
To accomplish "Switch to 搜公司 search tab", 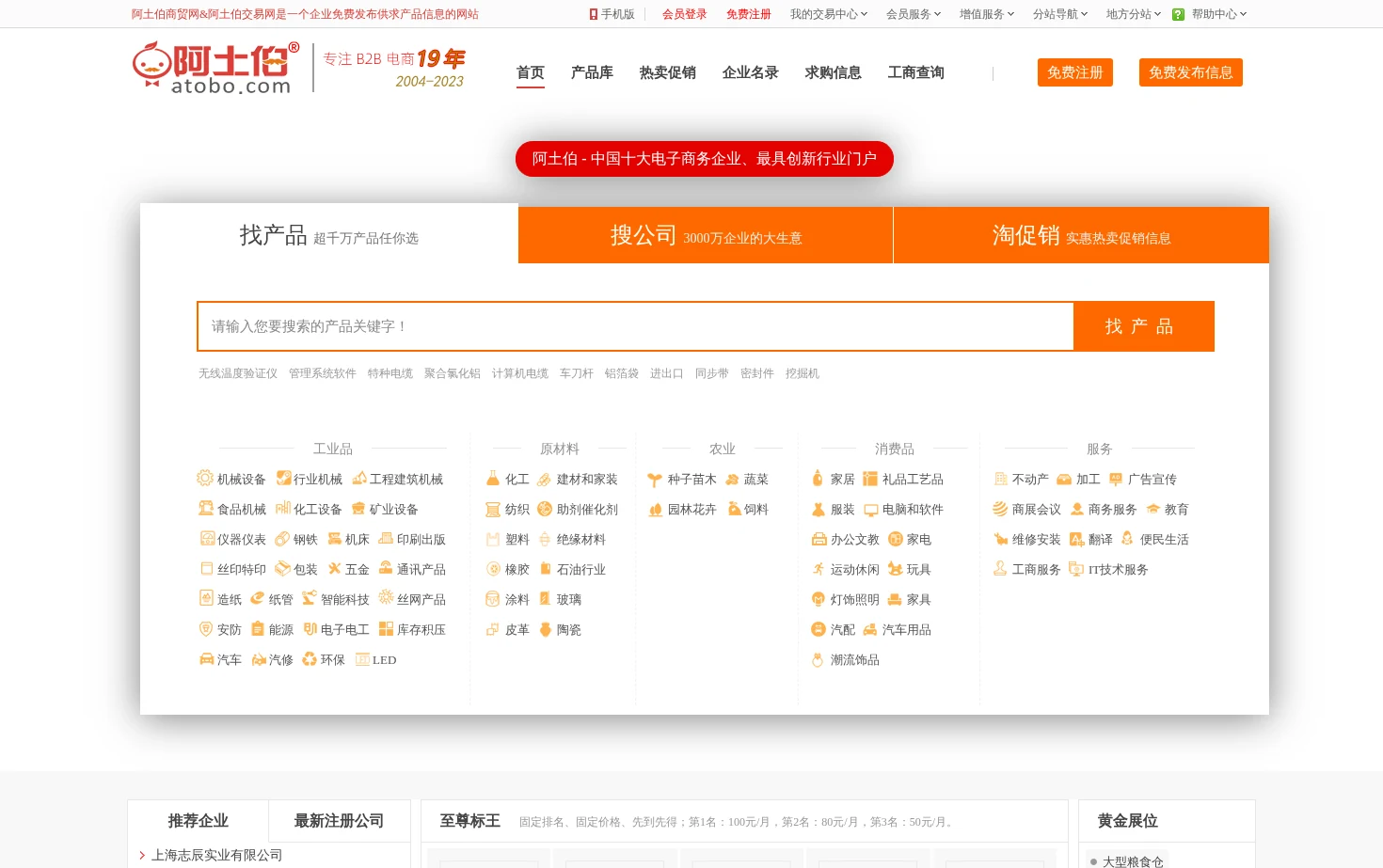I will pos(706,235).
